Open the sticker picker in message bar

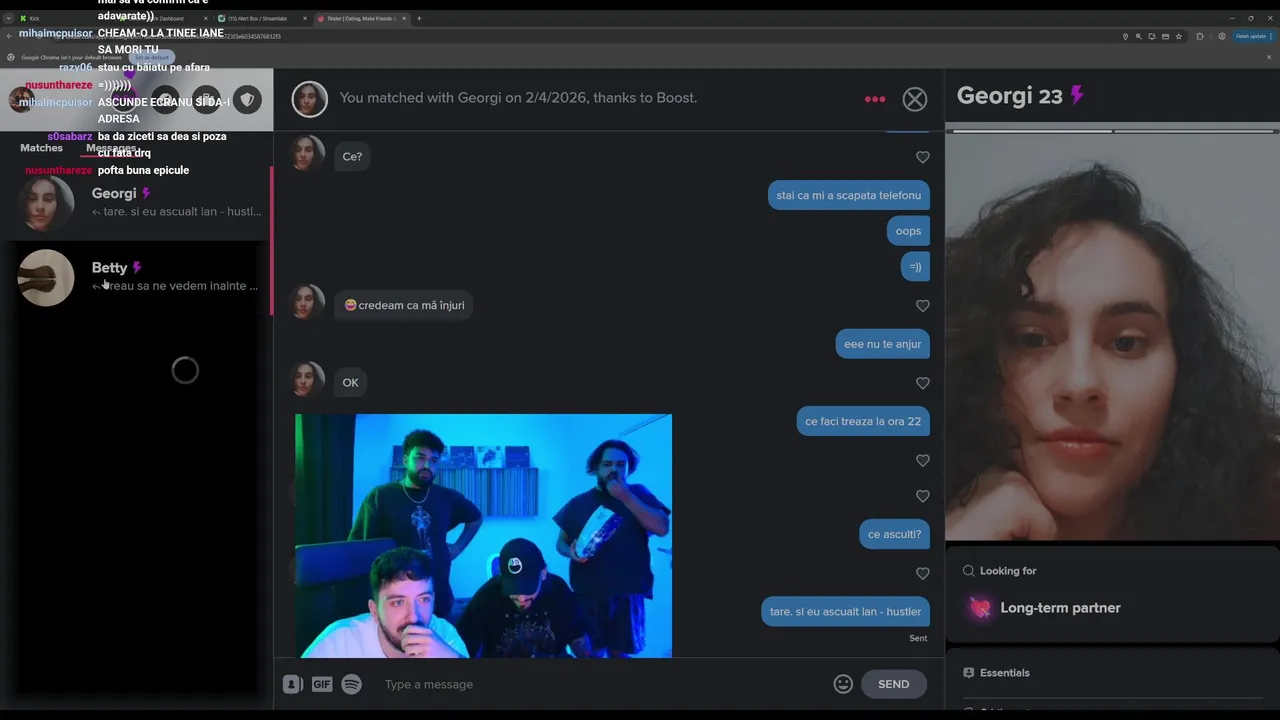click(292, 684)
